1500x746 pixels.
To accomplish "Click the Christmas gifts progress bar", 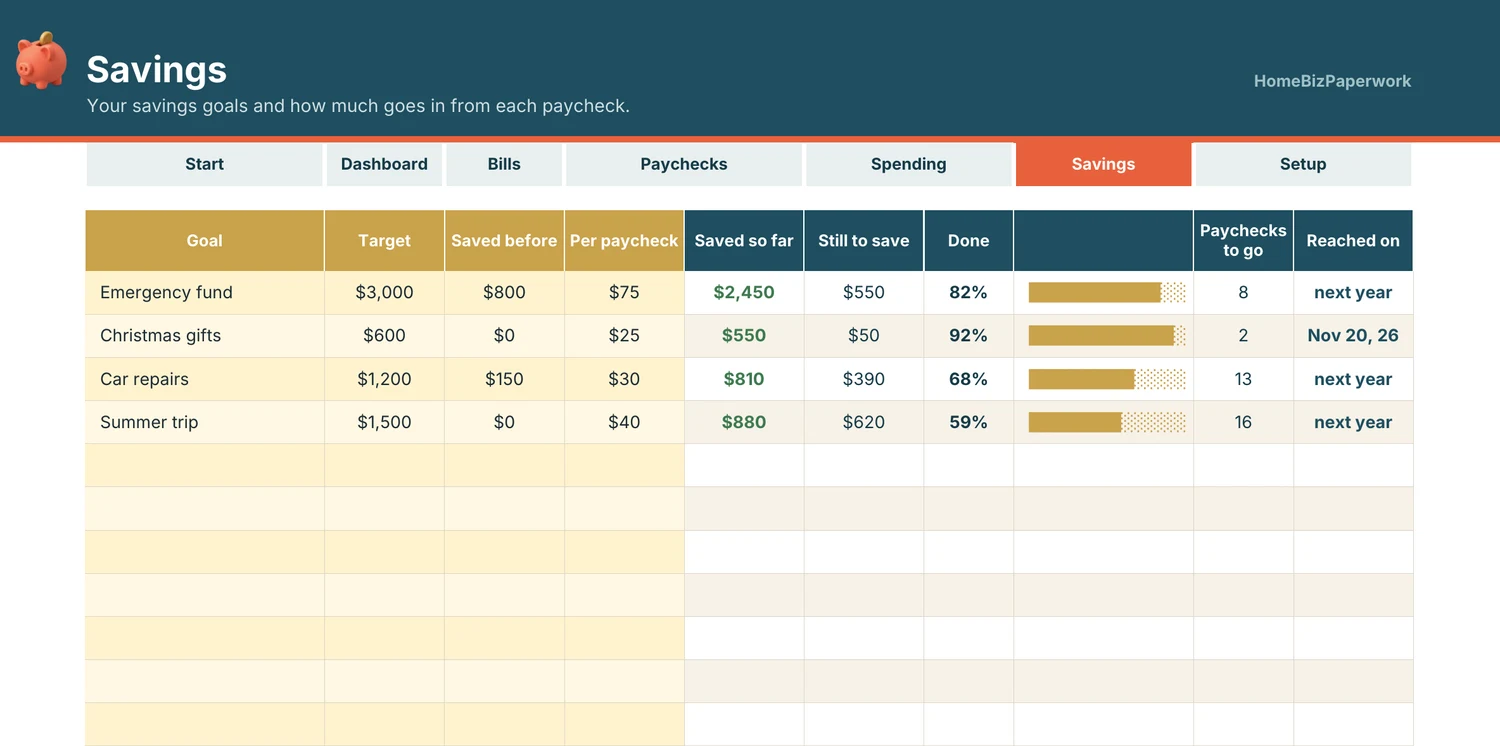I will [1107, 336].
